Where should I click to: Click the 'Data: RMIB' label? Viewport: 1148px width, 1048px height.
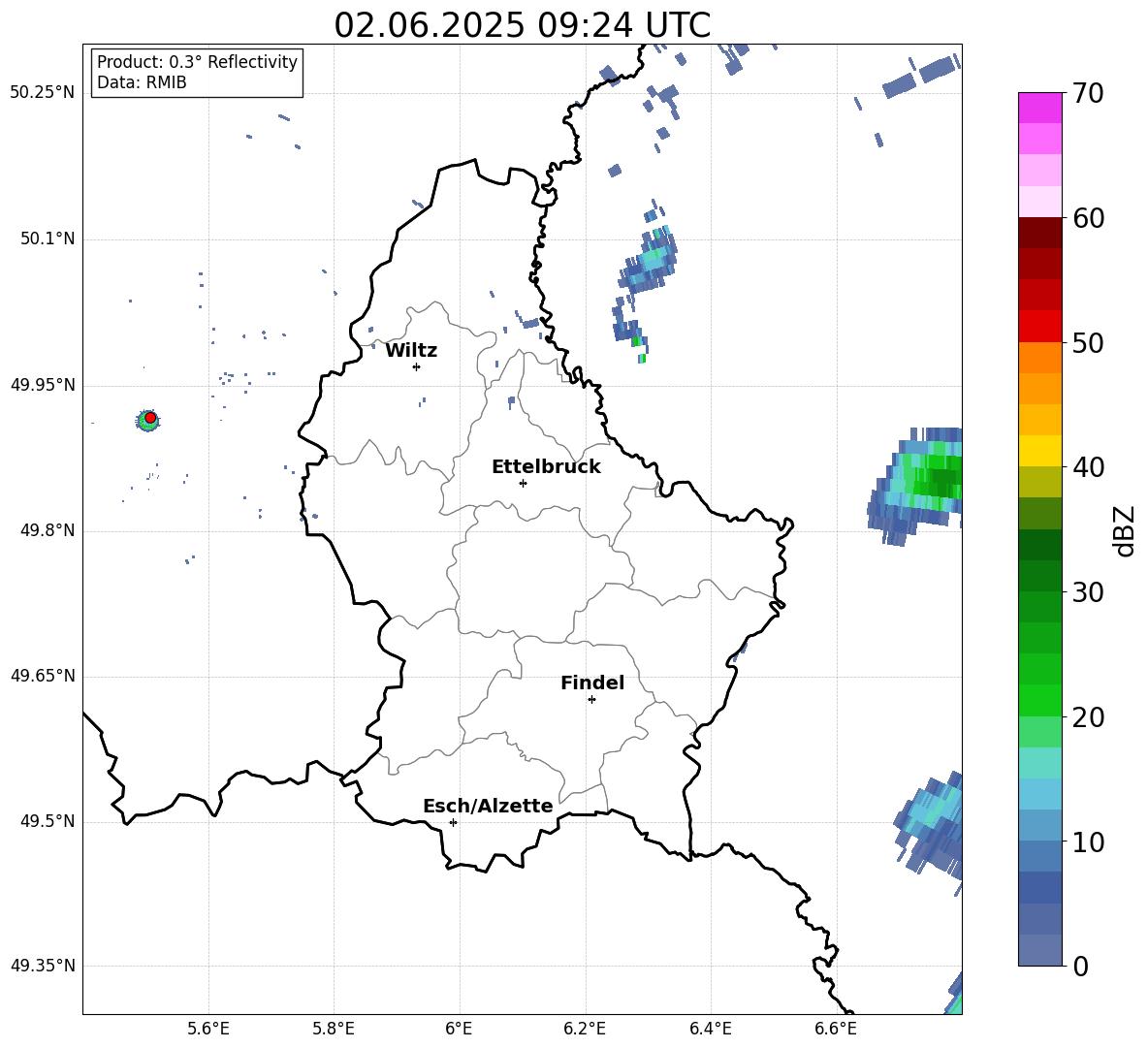pyautogui.click(x=142, y=82)
